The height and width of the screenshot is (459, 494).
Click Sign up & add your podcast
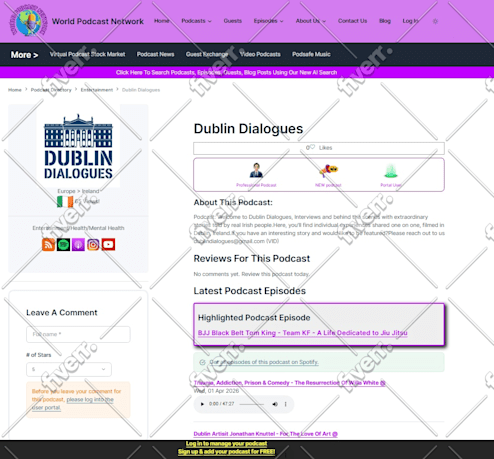[226, 452]
